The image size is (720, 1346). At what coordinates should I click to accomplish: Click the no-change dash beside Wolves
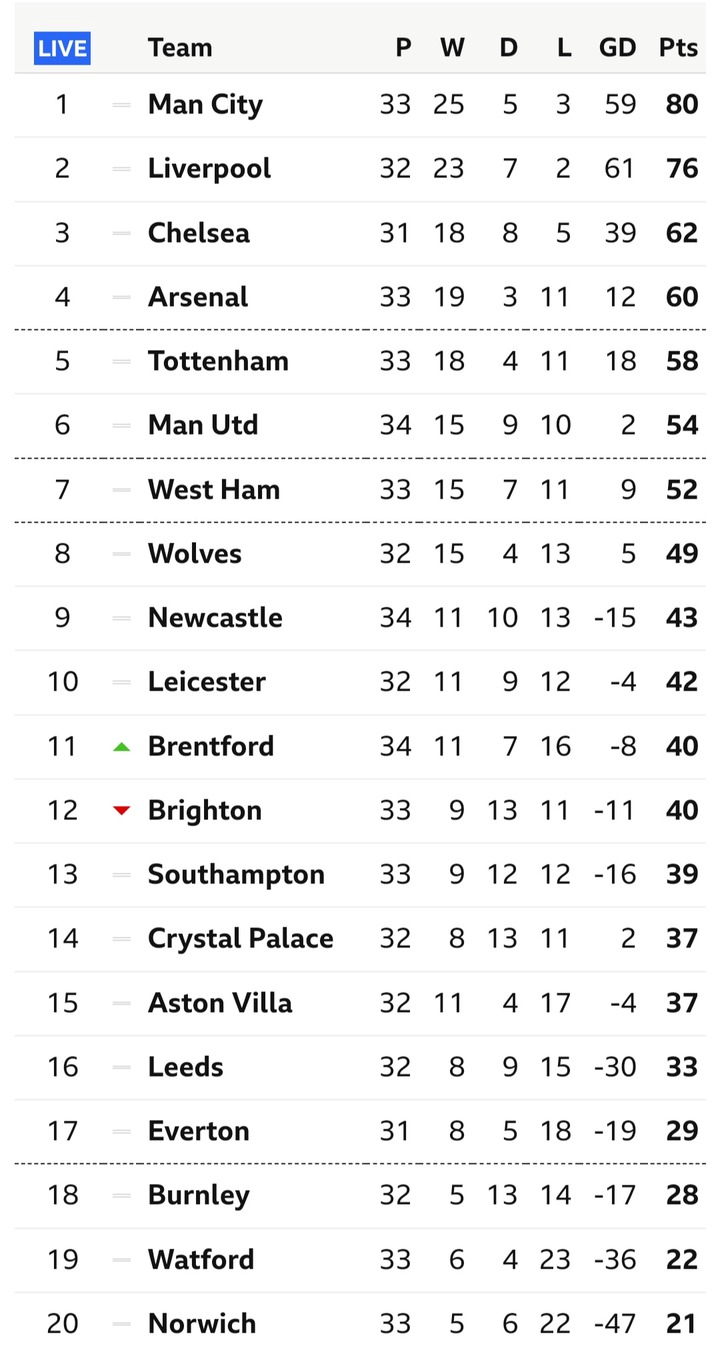coord(122,554)
